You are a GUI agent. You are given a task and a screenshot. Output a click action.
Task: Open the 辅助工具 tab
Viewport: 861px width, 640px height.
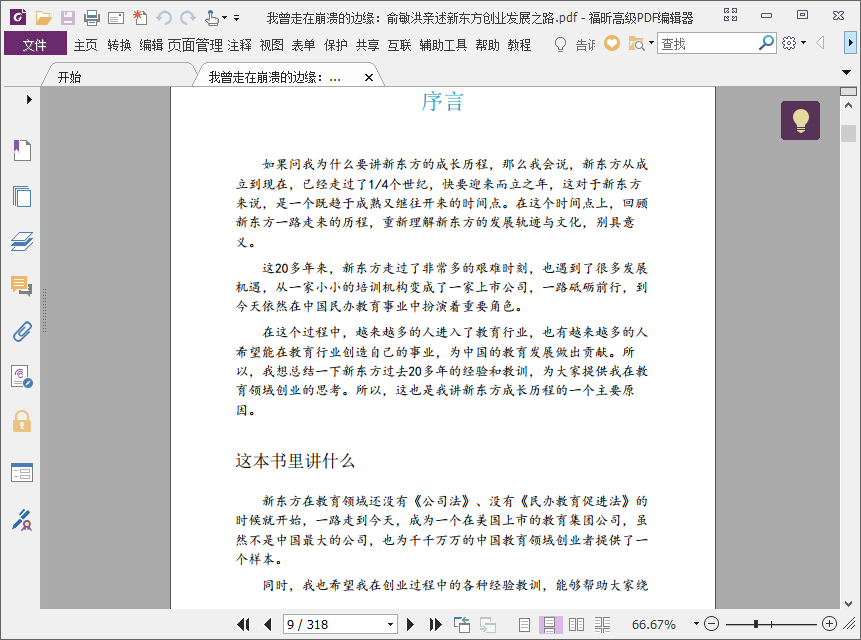(x=443, y=44)
